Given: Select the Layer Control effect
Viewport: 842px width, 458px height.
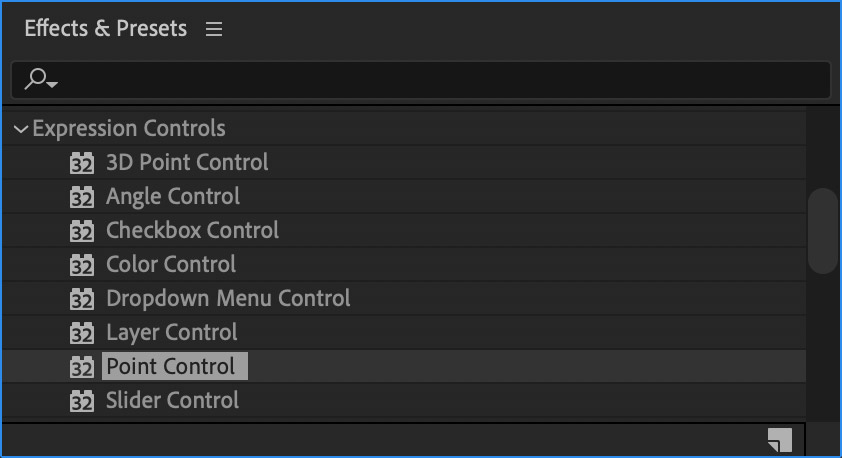Looking at the screenshot, I should tap(172, 332).
